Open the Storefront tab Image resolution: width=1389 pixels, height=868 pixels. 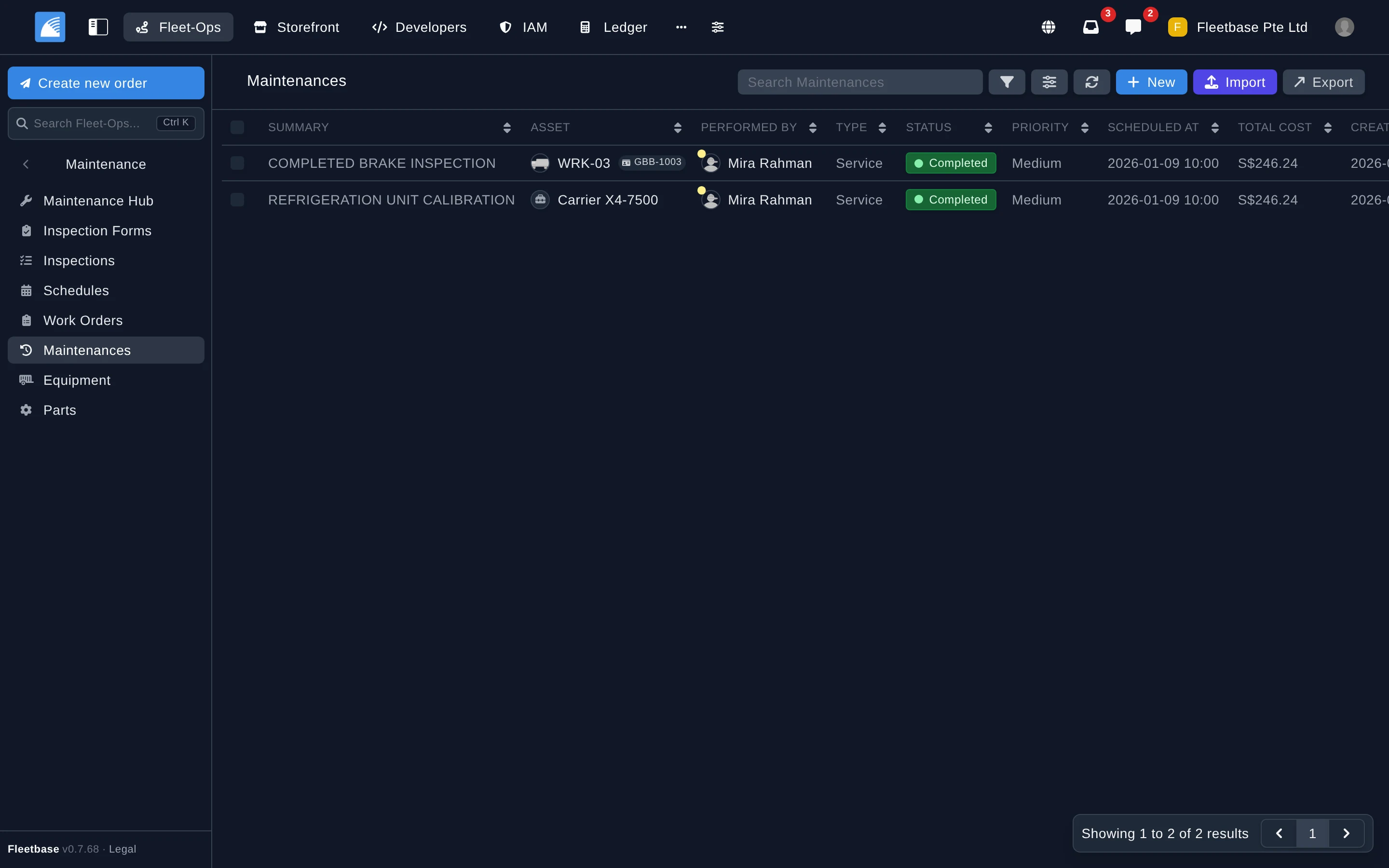click(x=297, y=27)
